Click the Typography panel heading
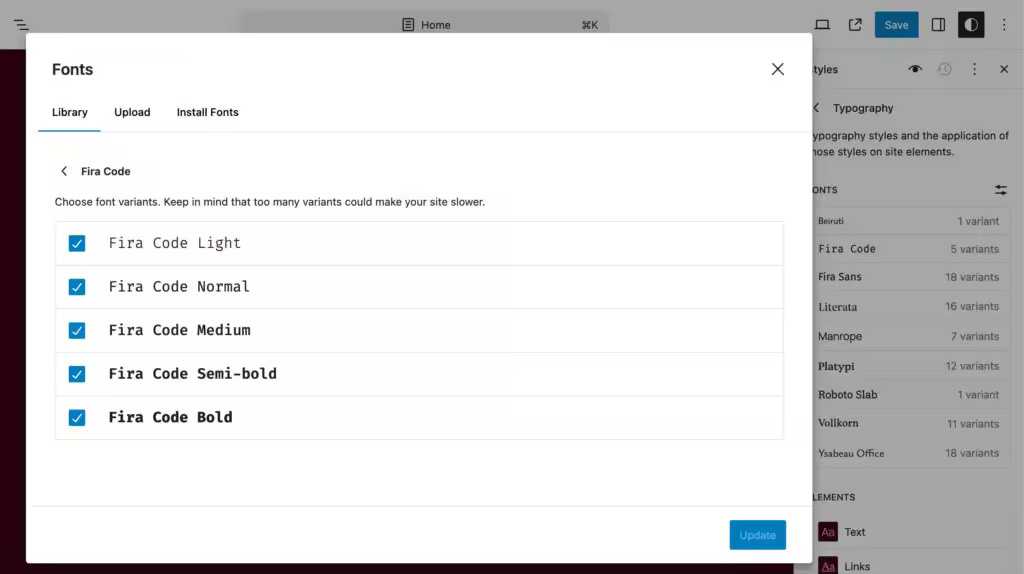Viewport: 1024px width, 574px height. pyautogui.click(x=863, y=108)
